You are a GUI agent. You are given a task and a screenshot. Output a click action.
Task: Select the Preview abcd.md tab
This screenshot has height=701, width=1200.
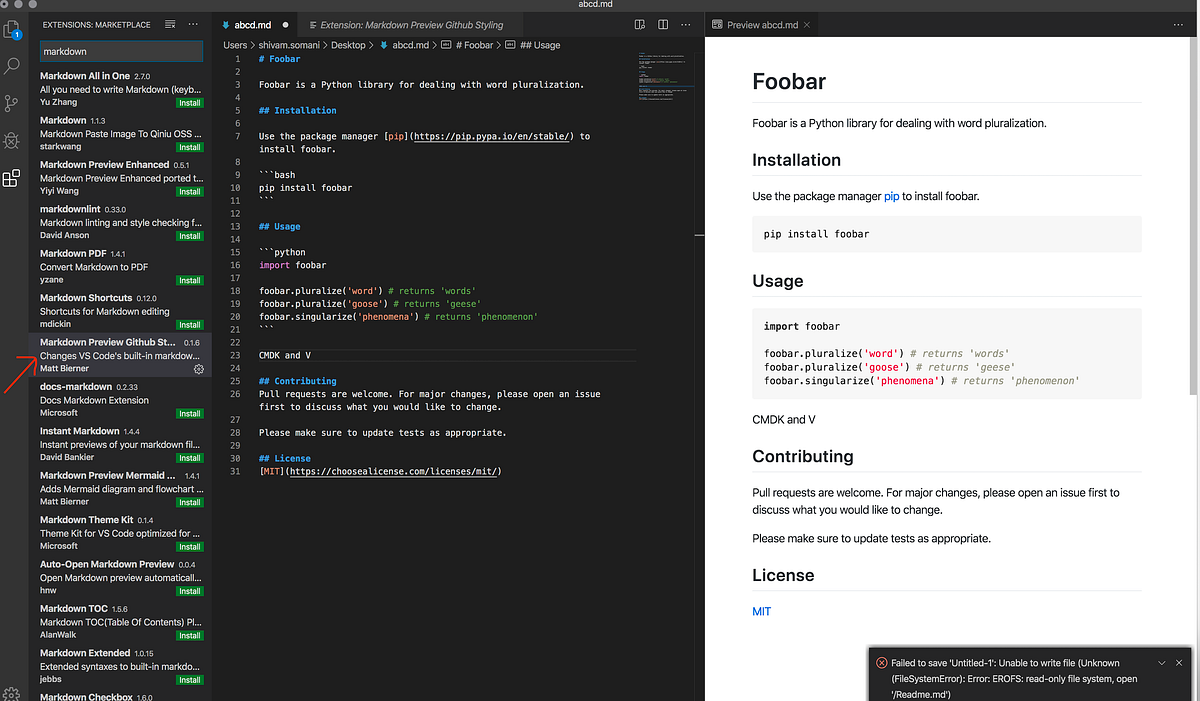point(763,25)
